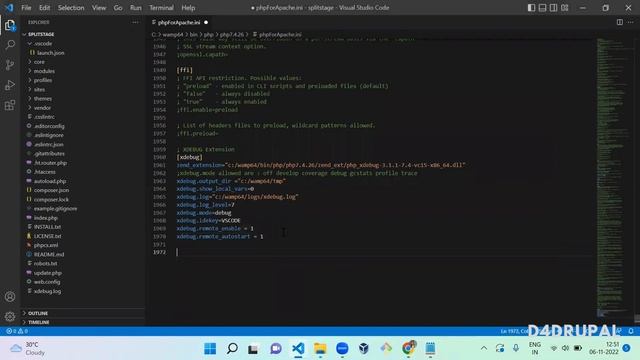Open the Edit menu
The height and width of the screenshot is (360, 640).
pyautogui.click(x=44, y=8)
